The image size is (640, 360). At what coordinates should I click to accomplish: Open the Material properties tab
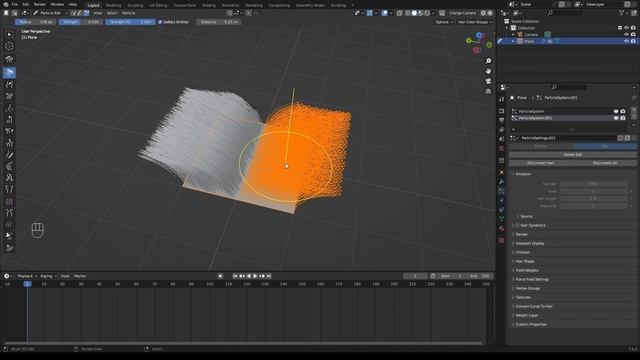(x=502, y=229)
